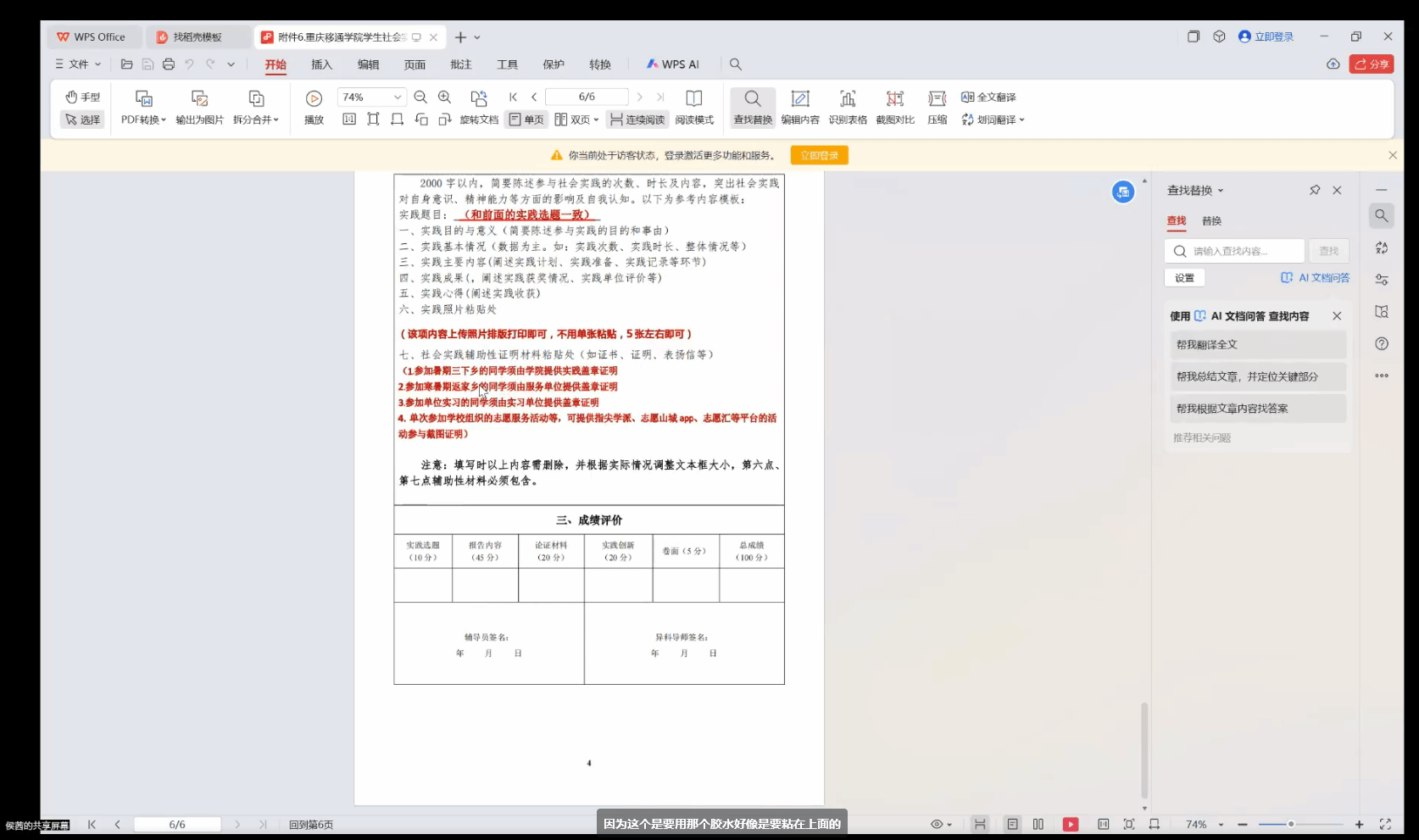
Task: Click the Play (播放) slideshow icon
Action: click(x=314, y=99)
